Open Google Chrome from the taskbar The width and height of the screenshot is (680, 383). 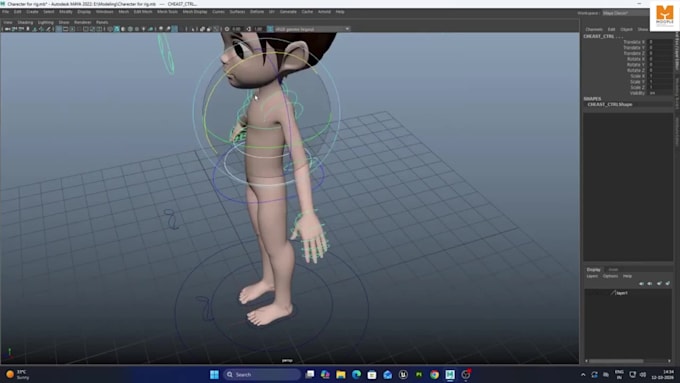click(435, 374)
